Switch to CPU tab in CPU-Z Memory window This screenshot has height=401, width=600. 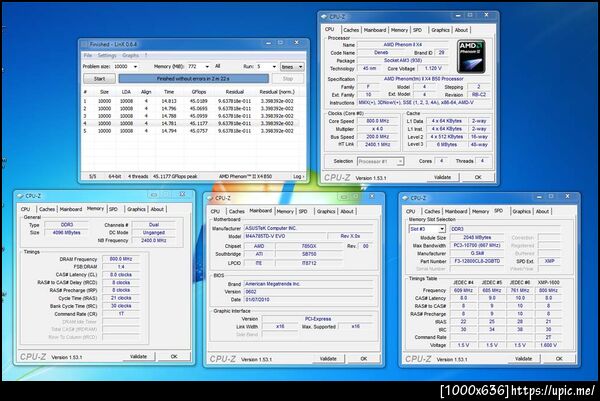(25, 209)
